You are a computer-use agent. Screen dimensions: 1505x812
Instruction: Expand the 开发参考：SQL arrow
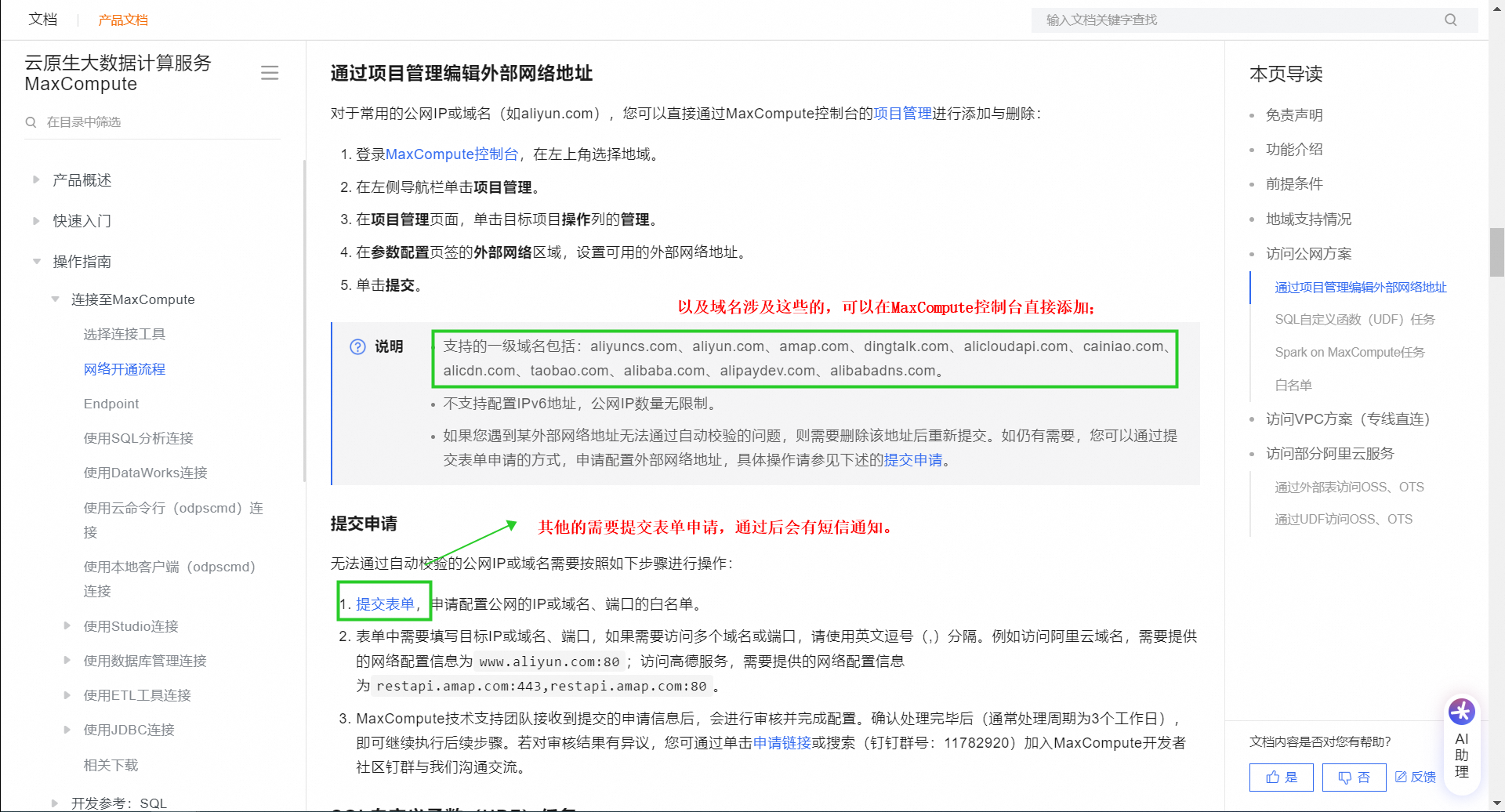pos(55,803)
